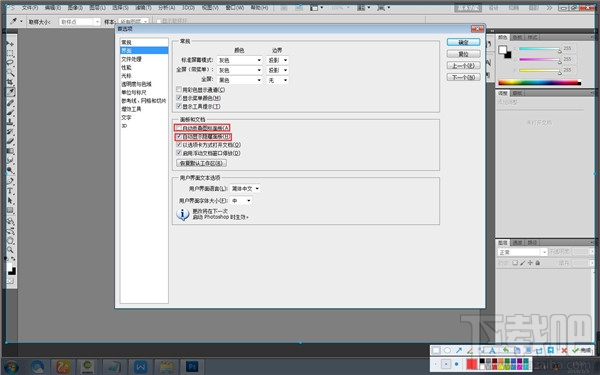Screen dimensions: 600x375
Task: Select the highlighted Eyedropper tool in toolbox
Action: (10, 92)
